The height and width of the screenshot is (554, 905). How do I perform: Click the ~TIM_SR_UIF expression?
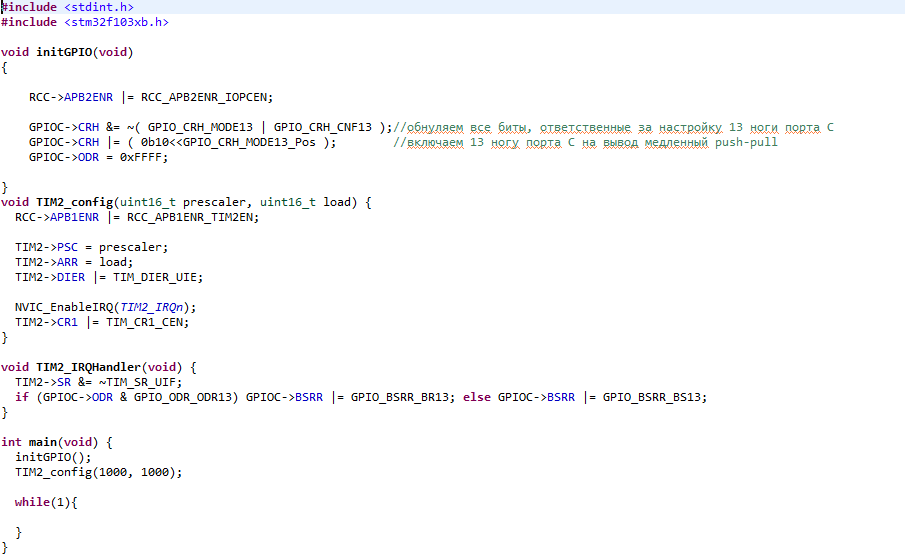pos(137,382)
